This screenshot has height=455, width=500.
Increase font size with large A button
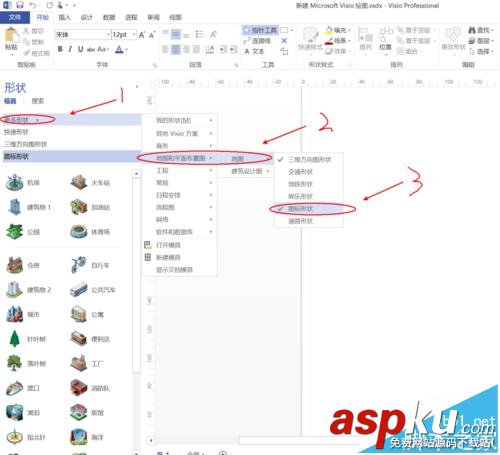tap(142, 35)
